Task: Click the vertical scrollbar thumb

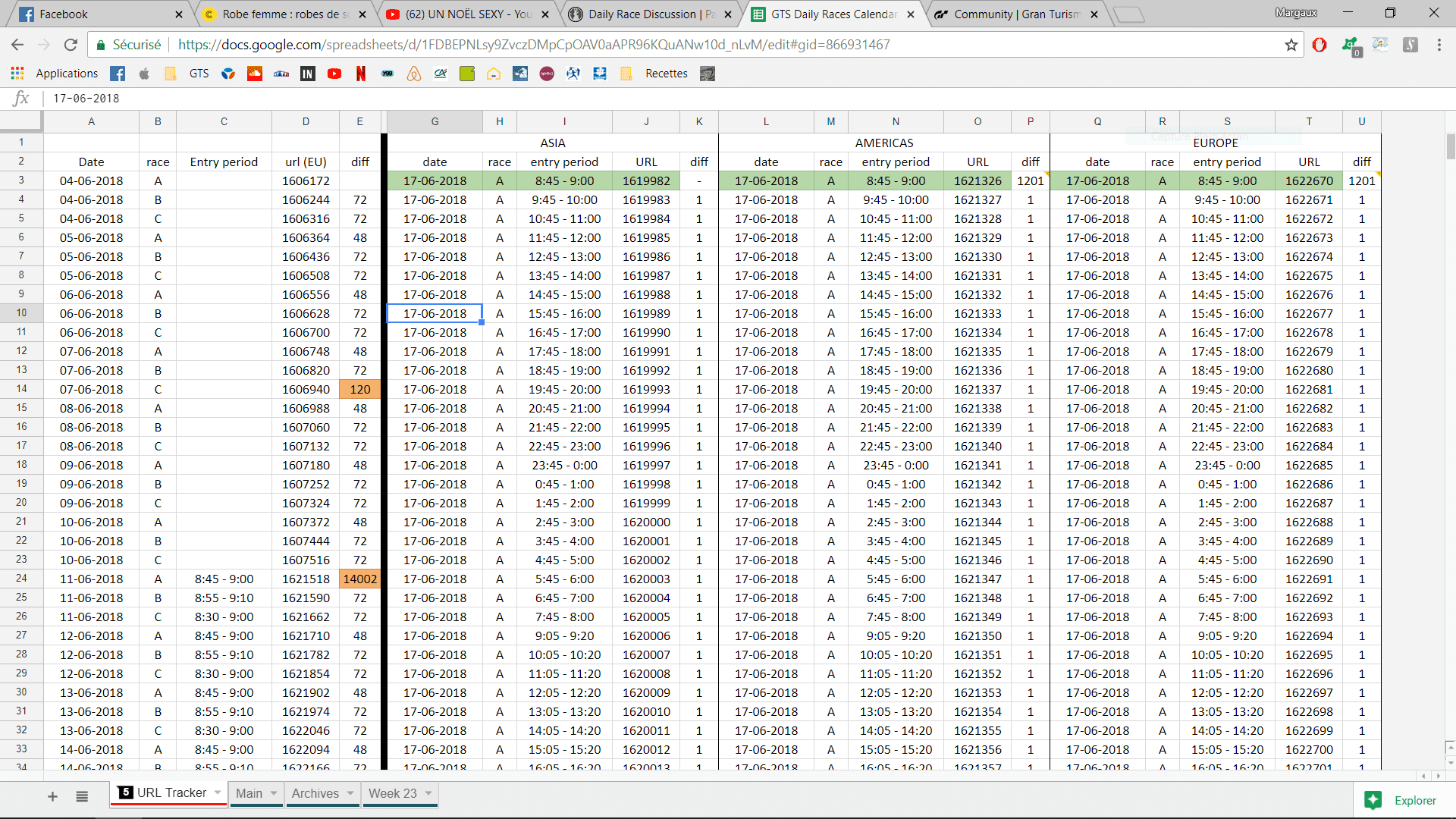Action: (1450, 146)
